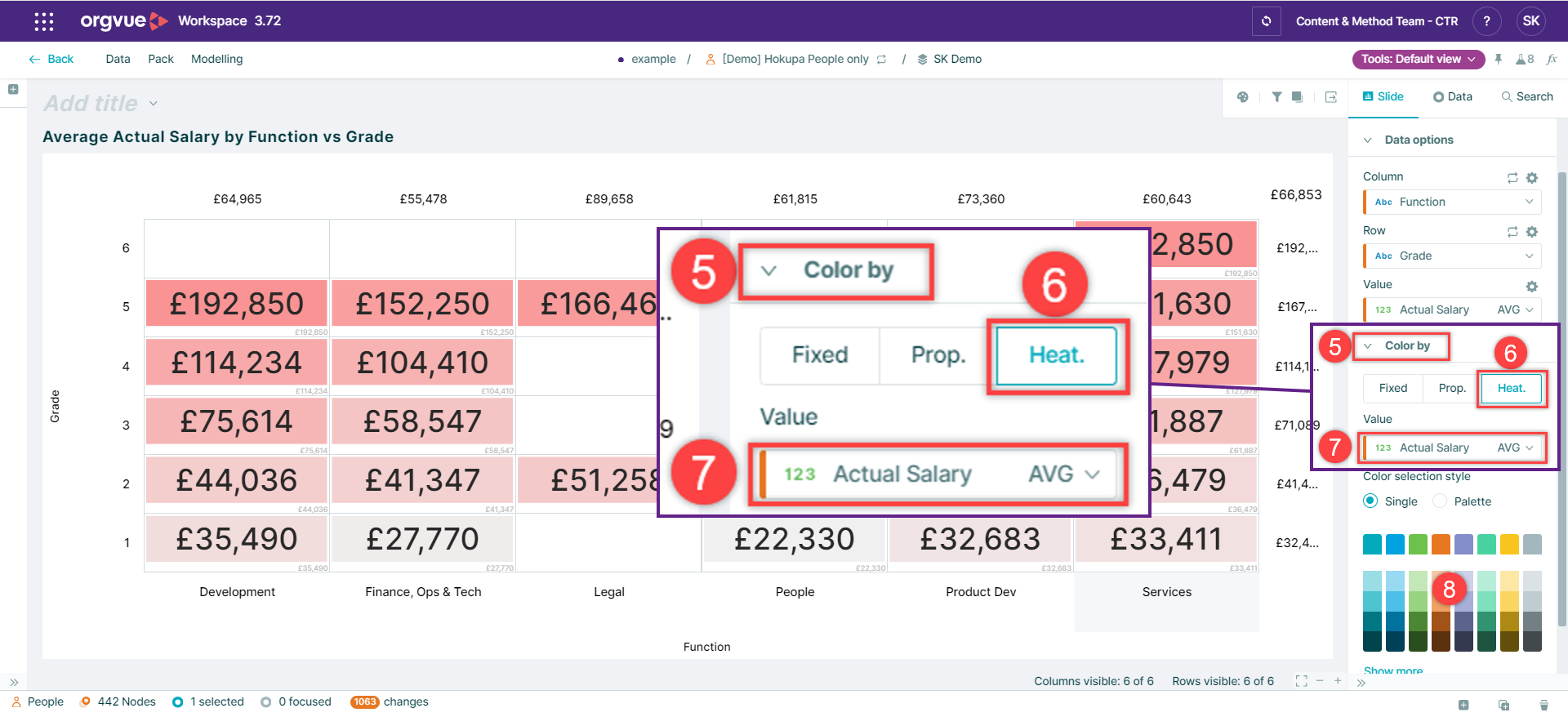Click SK Demo breadcrumb
Screen dimensions: 1568x717
957,59
